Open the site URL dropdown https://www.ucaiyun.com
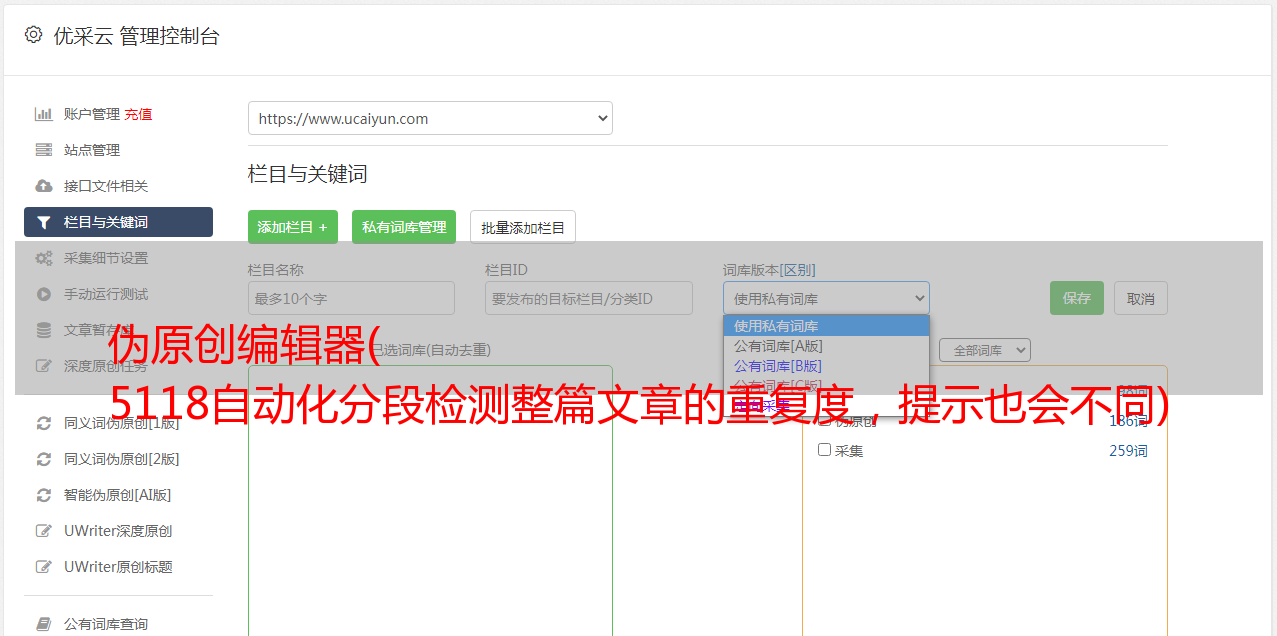The width and height of the screenshot is (1277, 636). tap(430, 118)
